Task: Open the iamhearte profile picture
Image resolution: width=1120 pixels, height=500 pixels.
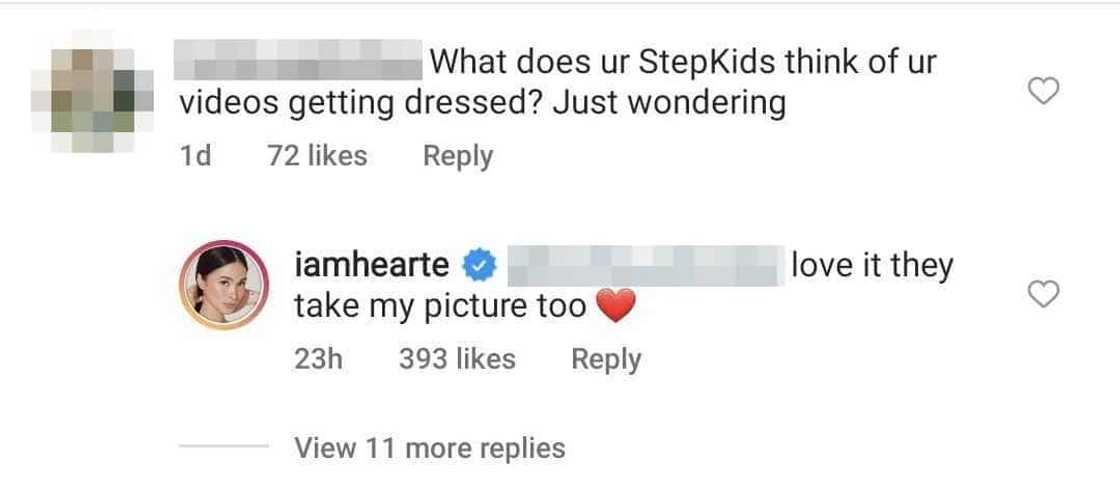Action: click(x=224, y=286)
